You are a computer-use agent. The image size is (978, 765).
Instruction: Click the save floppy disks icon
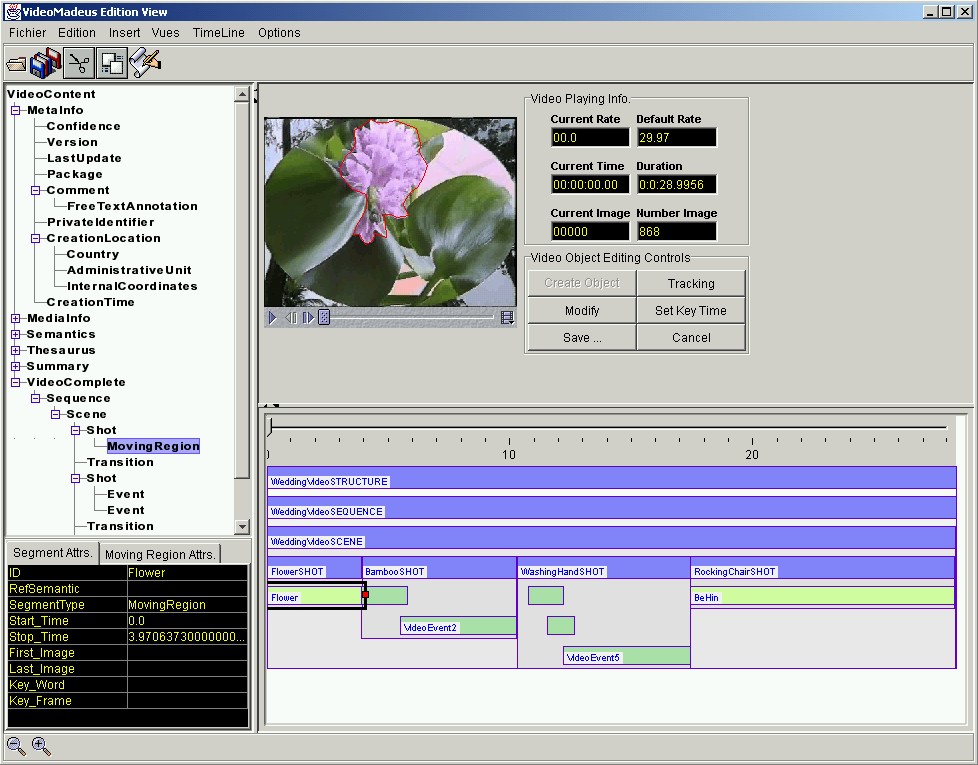point(46,63)
